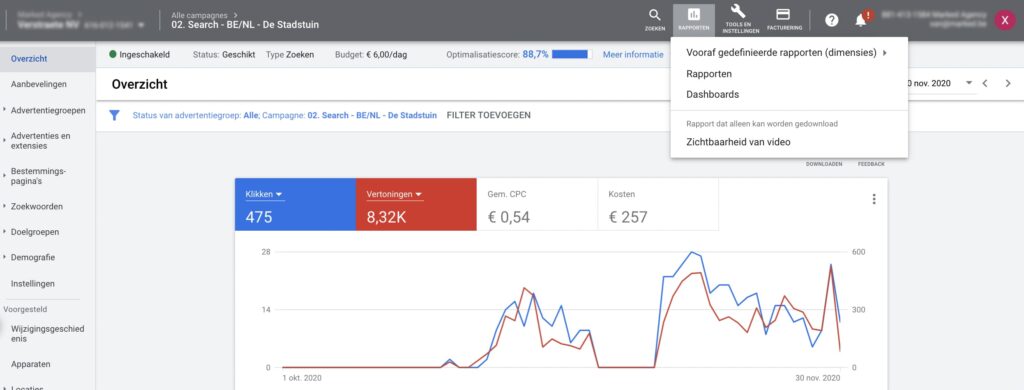Select the red Vertoningen metric tile

point(416,205)
